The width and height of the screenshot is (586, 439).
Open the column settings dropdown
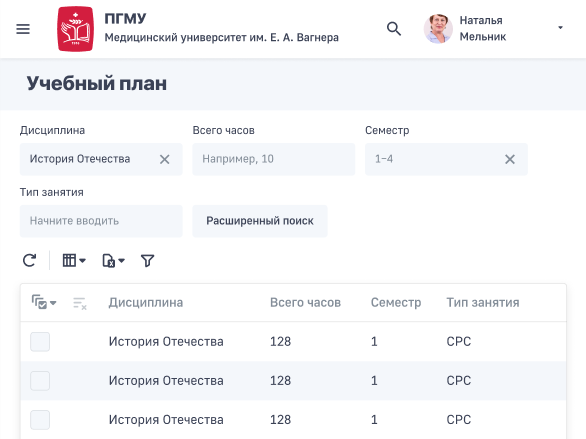point(74,260)
